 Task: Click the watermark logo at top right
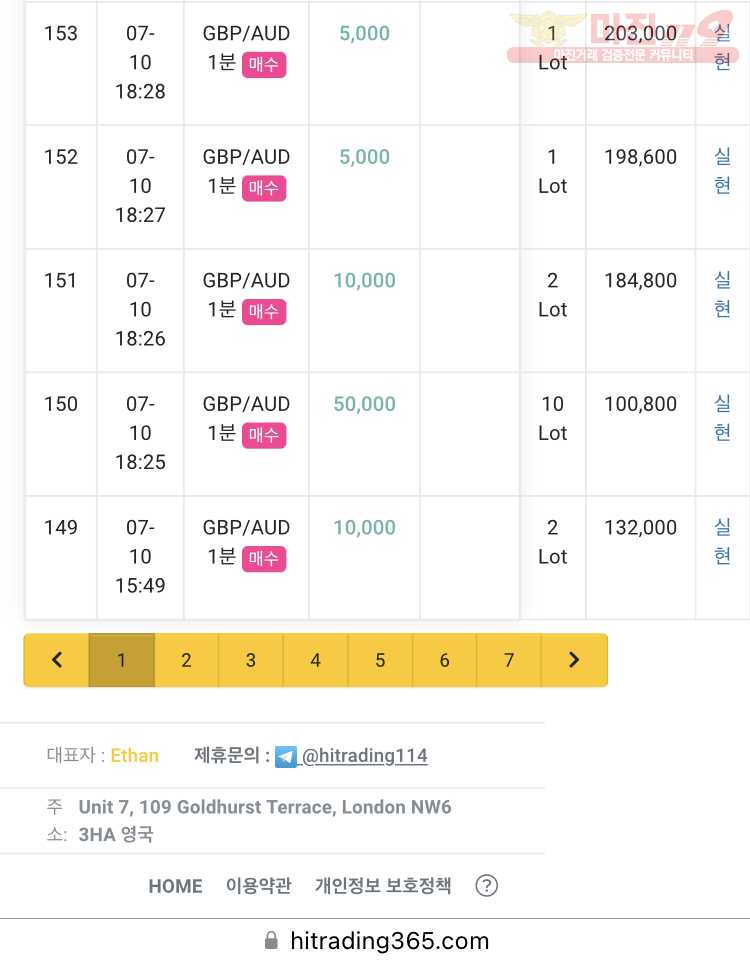(x=623, y=37)
